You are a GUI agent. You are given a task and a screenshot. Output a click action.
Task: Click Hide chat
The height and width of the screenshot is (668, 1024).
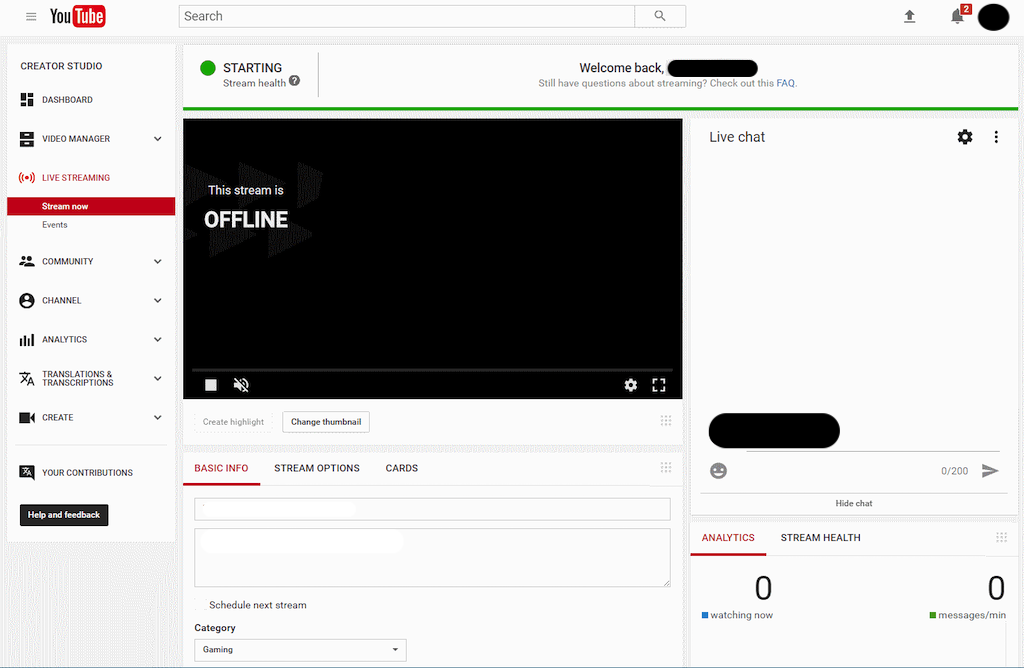(854, 503)
